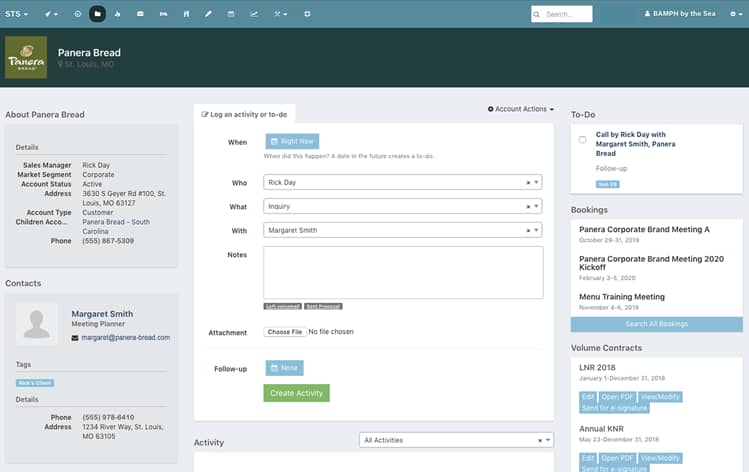Open the Account Actions dropdown
749x472 pixels.
point(521,109)
